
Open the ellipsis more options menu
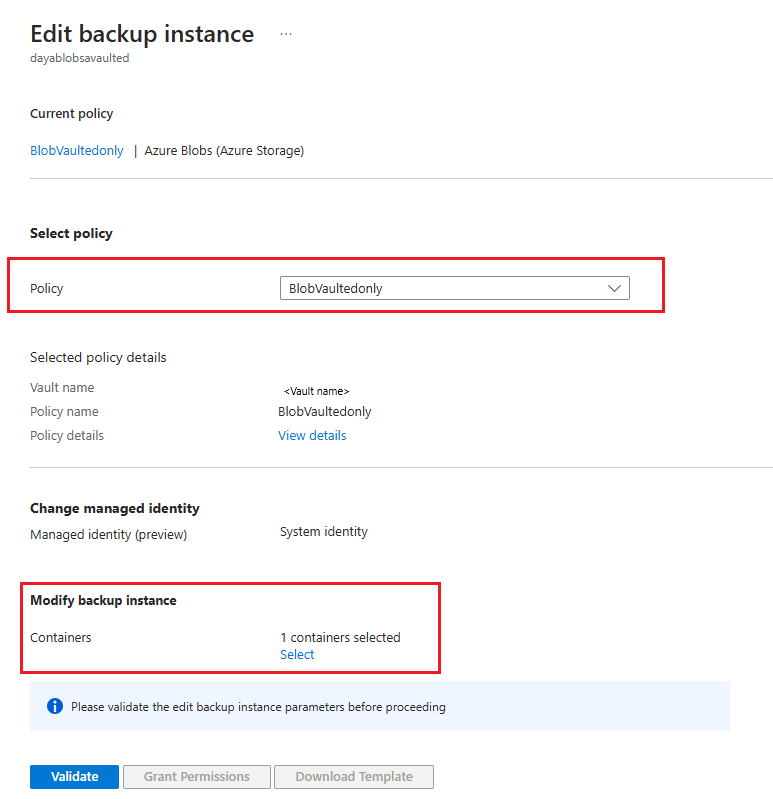click(x=286, y=34)
